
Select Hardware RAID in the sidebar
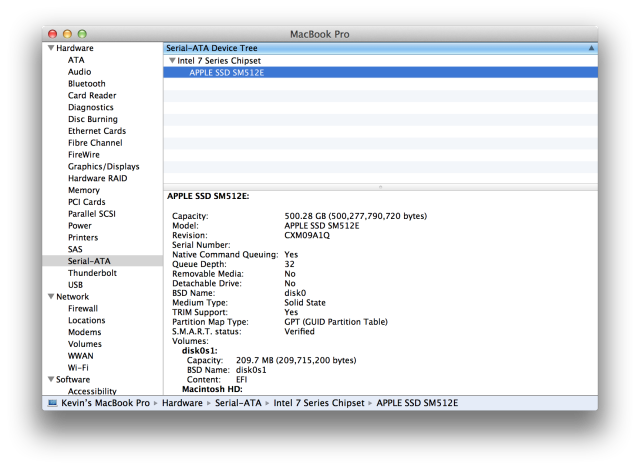point(98,178)
